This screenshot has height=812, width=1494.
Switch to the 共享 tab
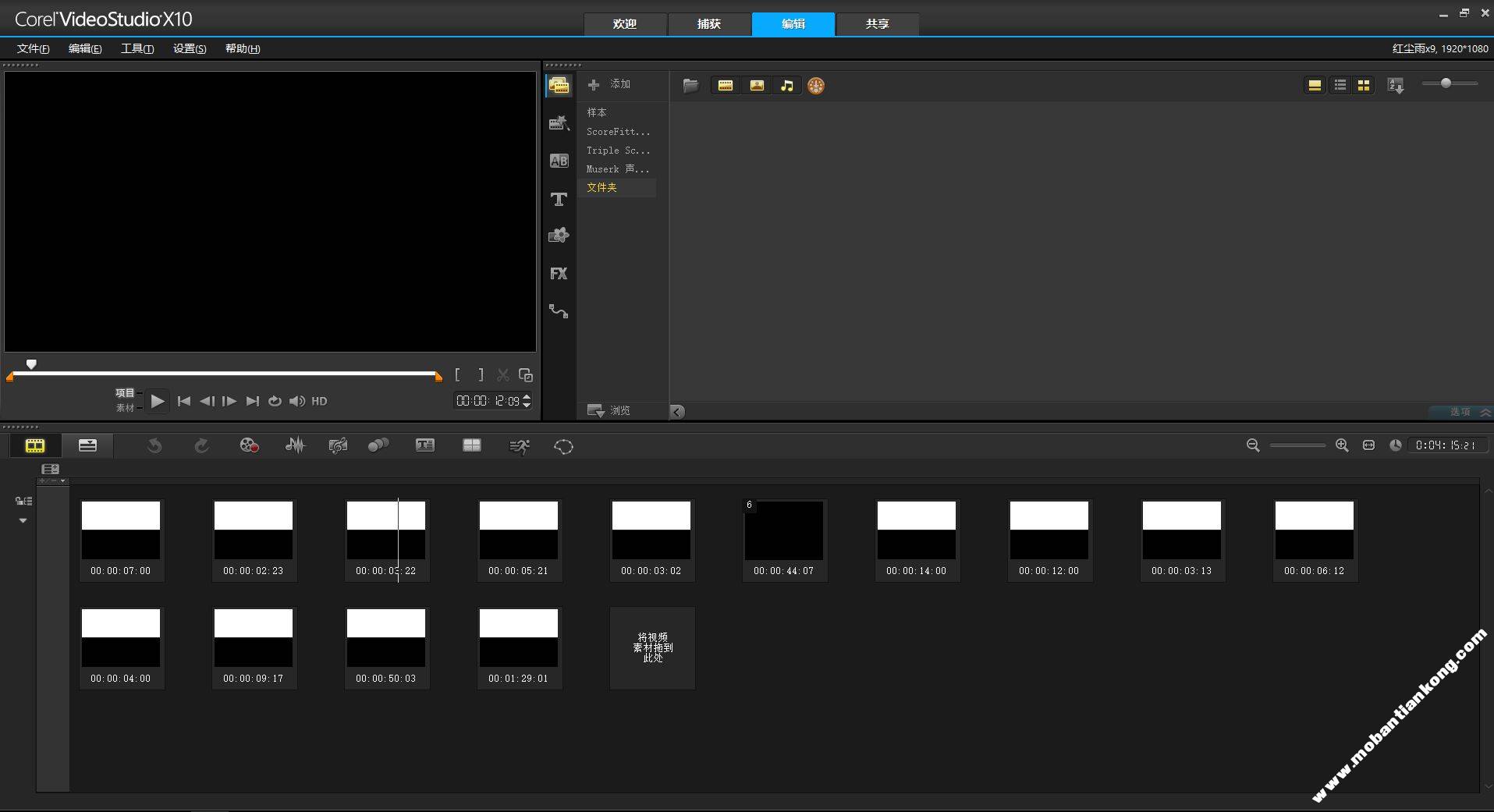(x=877, y=24)
